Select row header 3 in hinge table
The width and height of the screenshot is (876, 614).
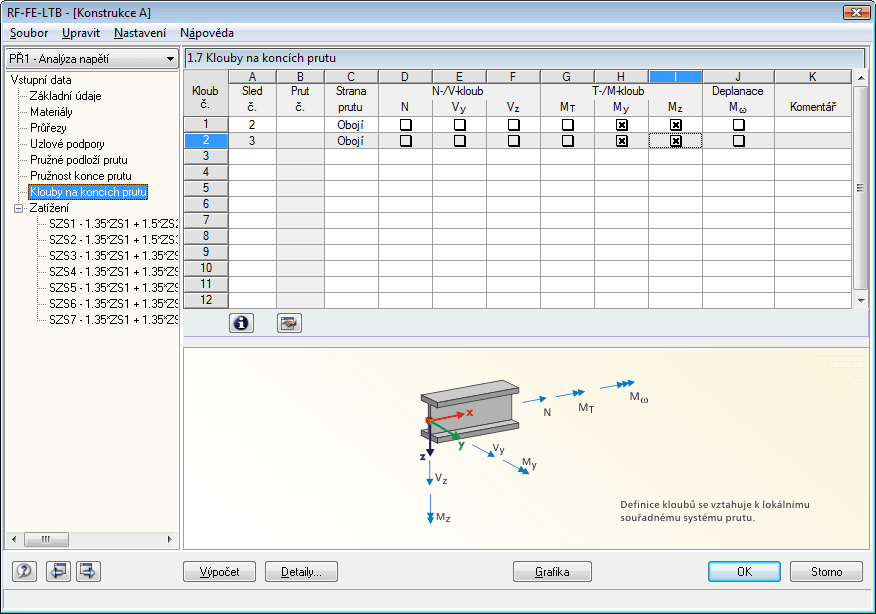pos(206,156)
